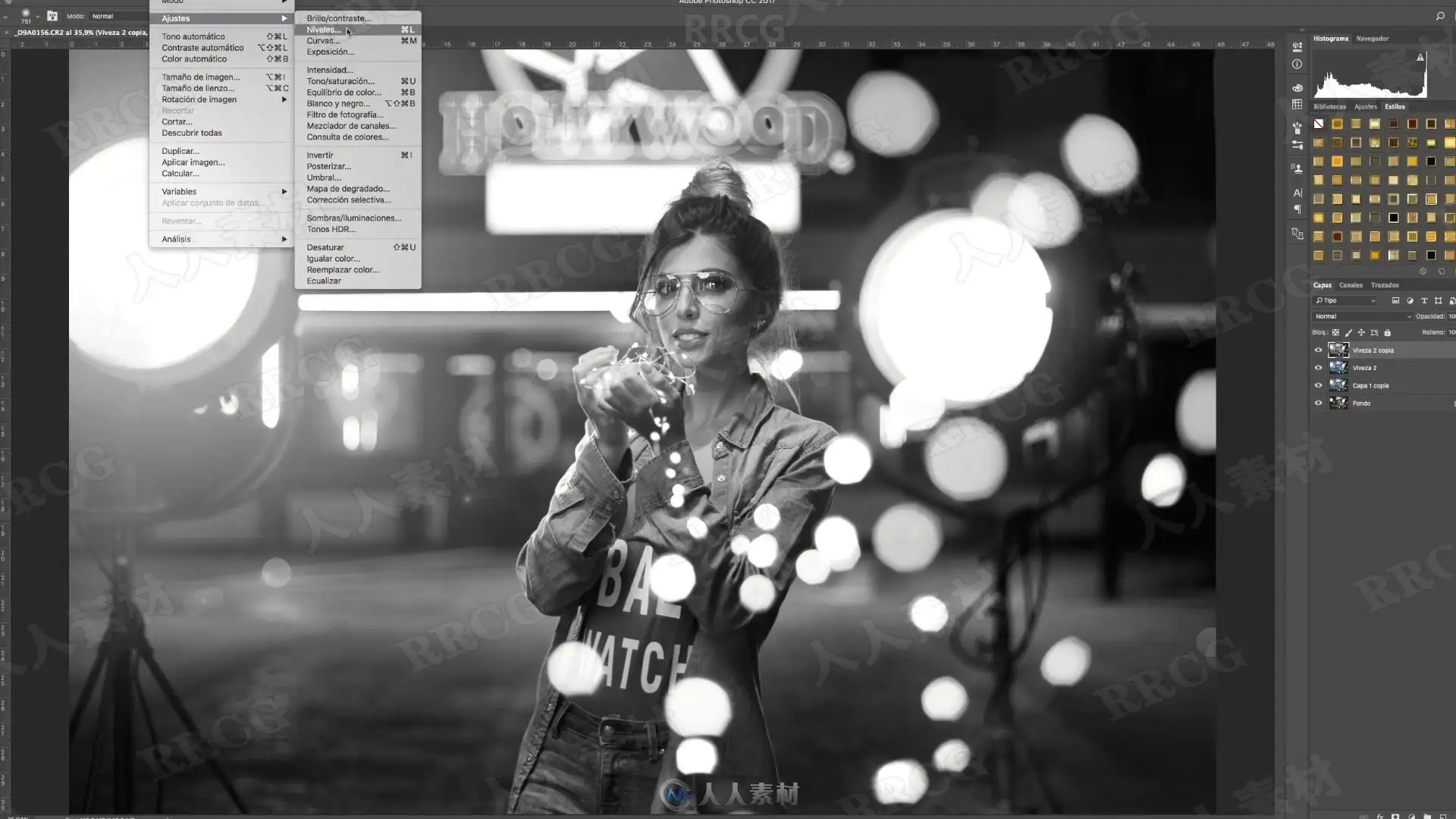Screen dimensions: 1456x819
Task: Toggle lock position icon
Action: [1361, 332]
